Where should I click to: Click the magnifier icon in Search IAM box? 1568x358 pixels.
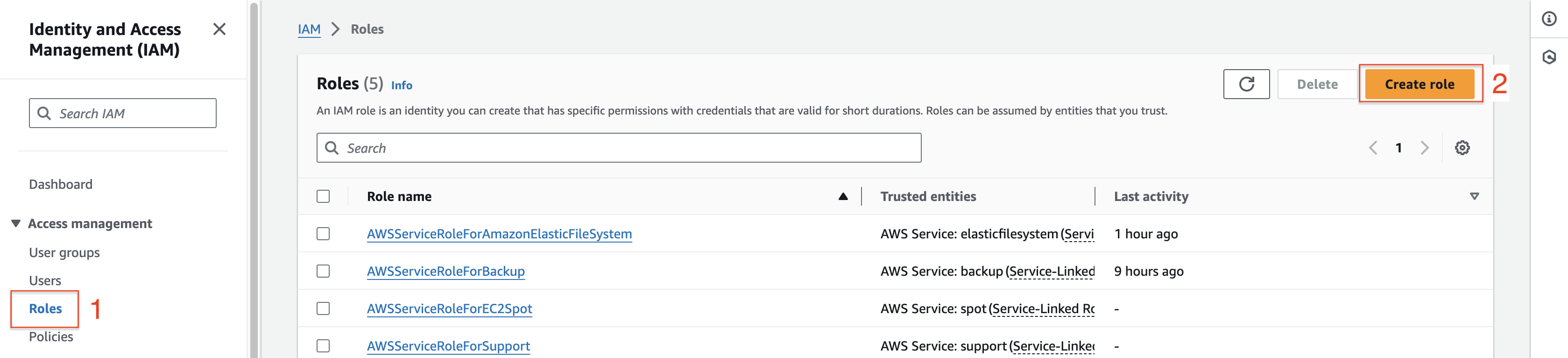[x=44, y=113]
